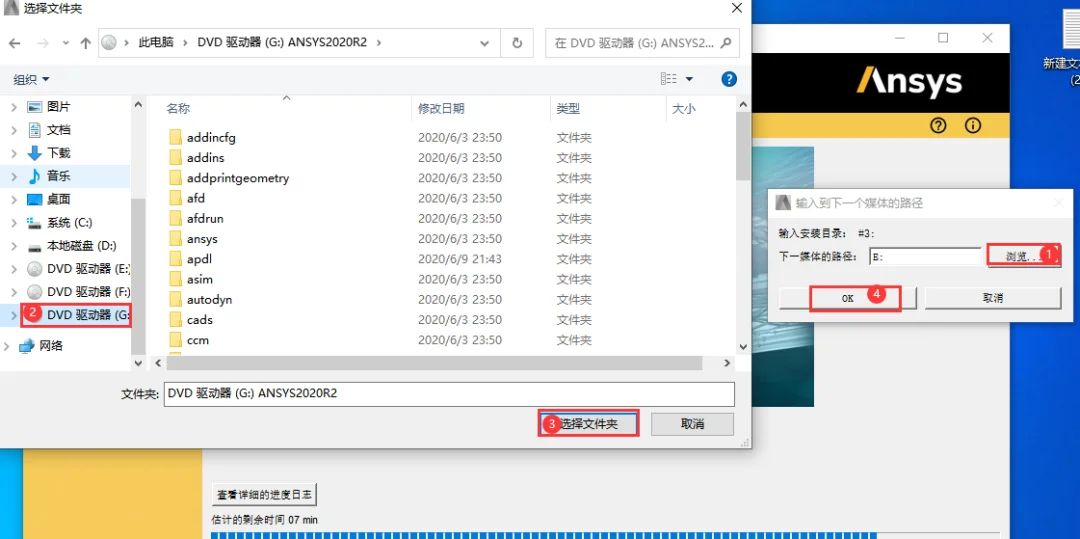This screenshot has width=1080, height=539.
Task: Expand the 下载 tree node chevron
Action: 14,153
